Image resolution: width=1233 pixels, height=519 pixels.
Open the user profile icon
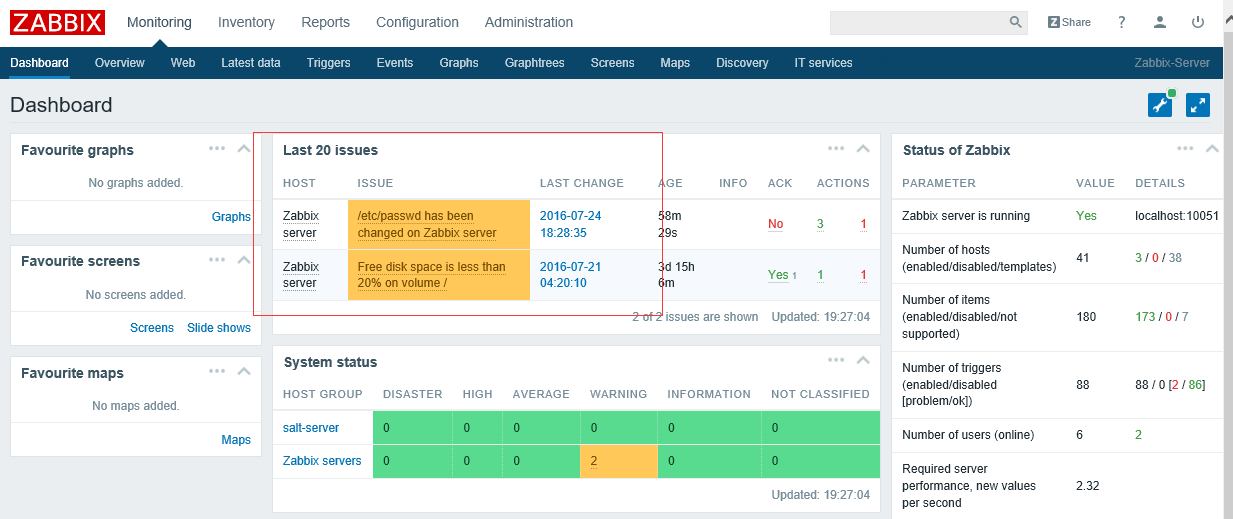[1160, 22]
